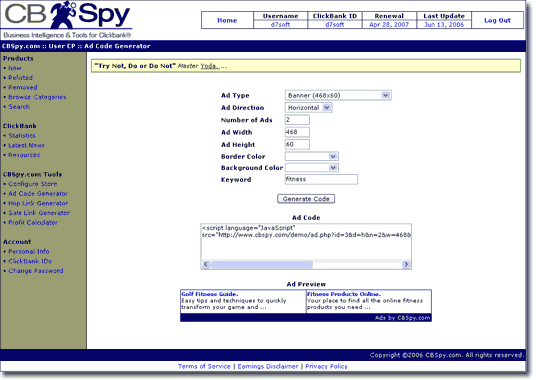
Task: Open Browse Categories in Products
Action: 37,97
